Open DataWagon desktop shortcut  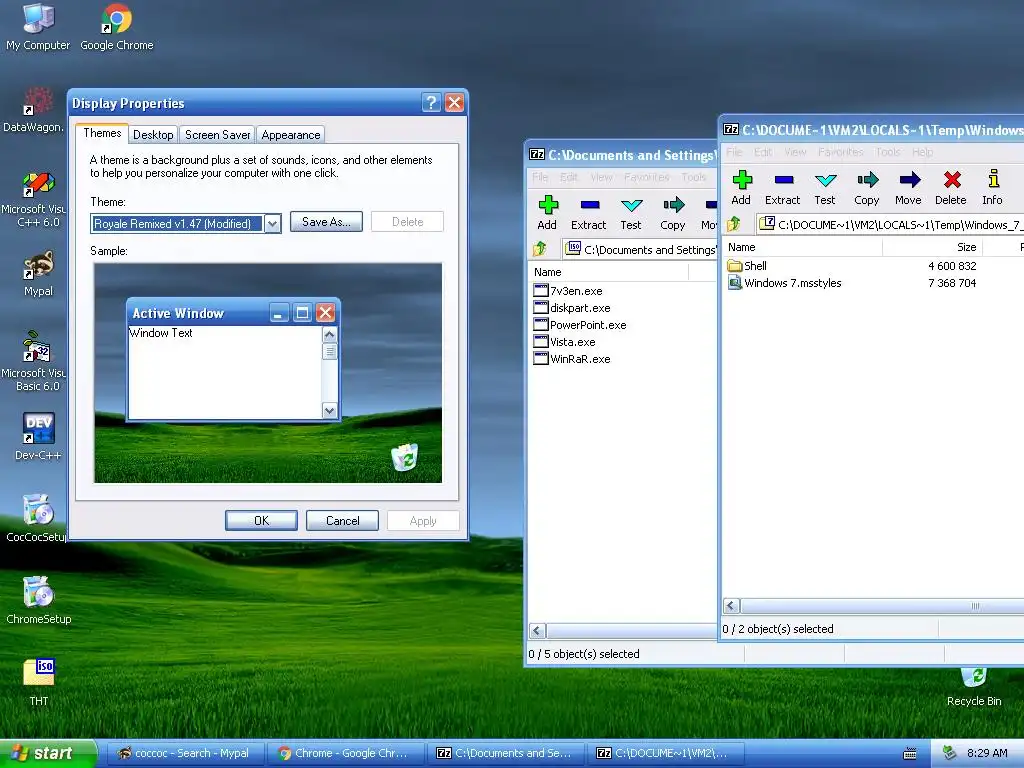[x=34, y=109]
